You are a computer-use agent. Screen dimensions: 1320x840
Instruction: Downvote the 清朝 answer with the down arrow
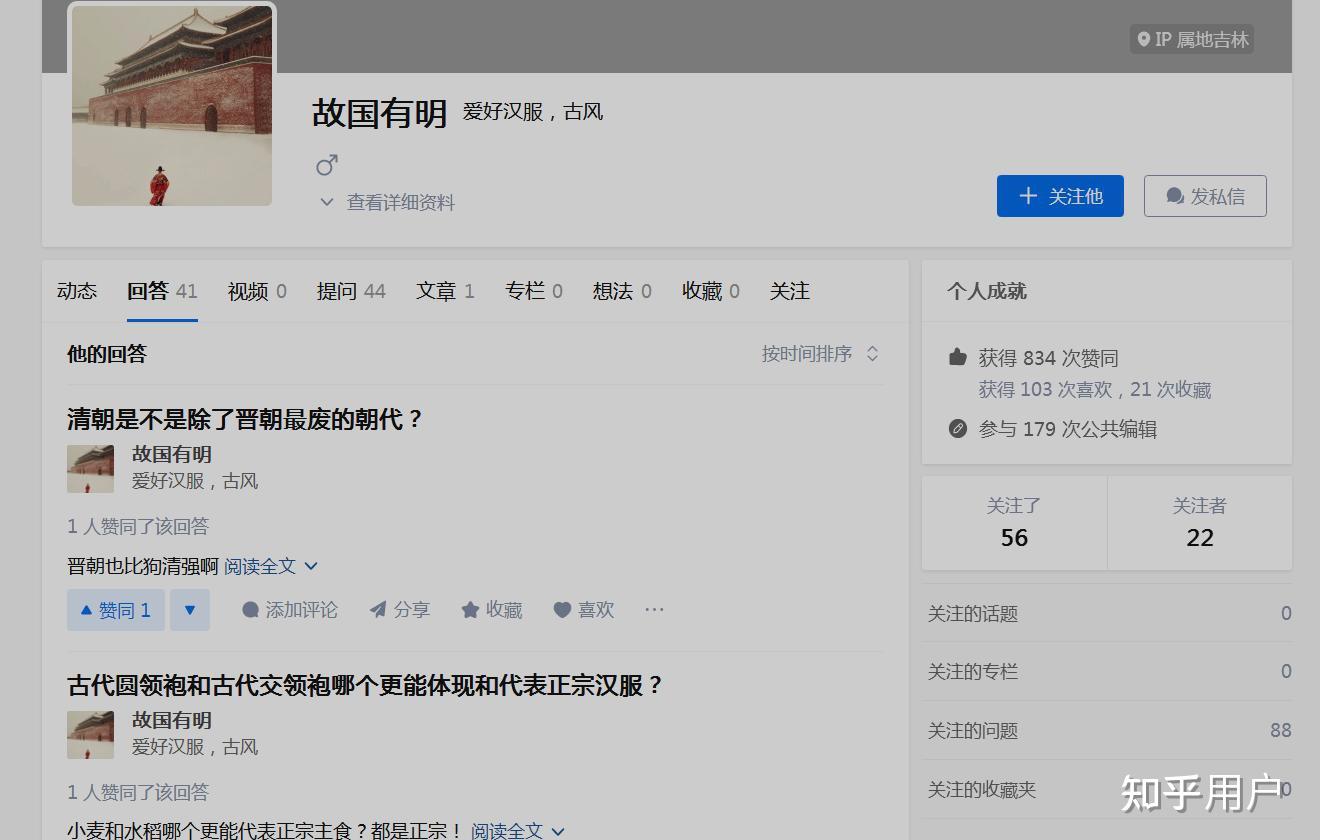point(190,610)
